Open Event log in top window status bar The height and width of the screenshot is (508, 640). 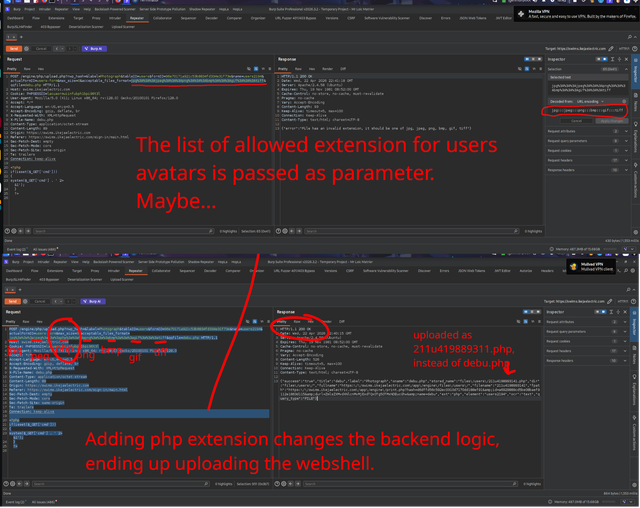pyautogui.click(x=16, y=249)
